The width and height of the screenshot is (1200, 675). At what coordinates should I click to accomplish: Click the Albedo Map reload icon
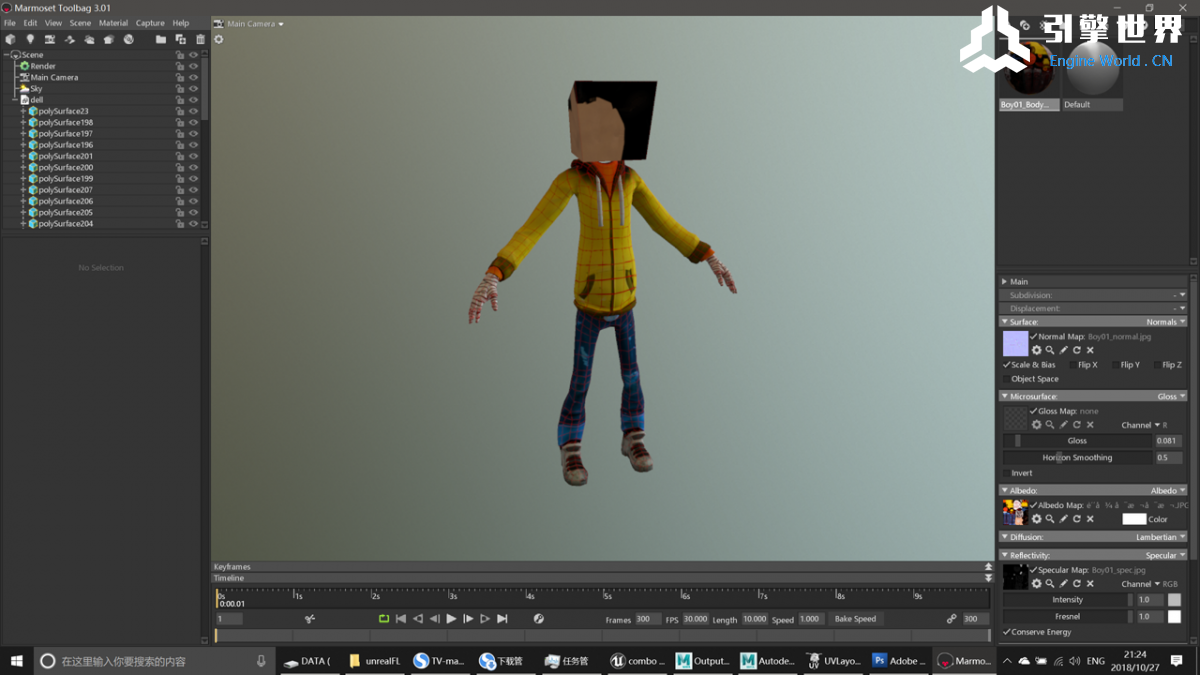click(1077, 519)
